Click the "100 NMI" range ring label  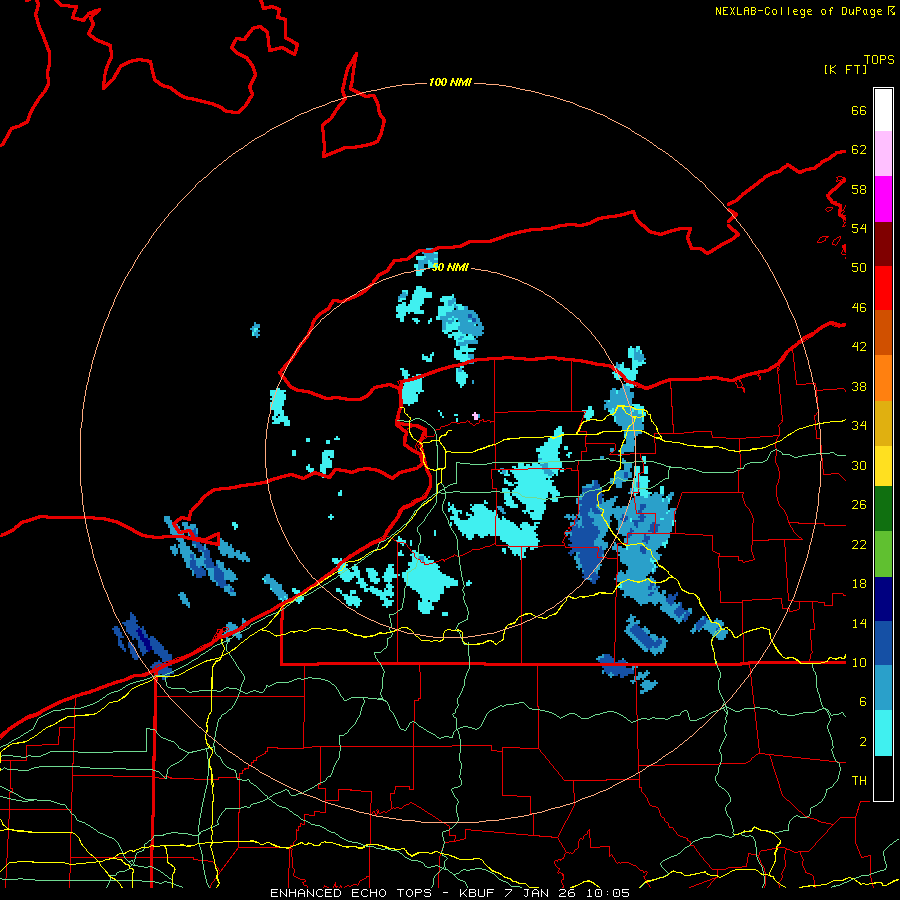pyautogui.click(x=450, y=83)
